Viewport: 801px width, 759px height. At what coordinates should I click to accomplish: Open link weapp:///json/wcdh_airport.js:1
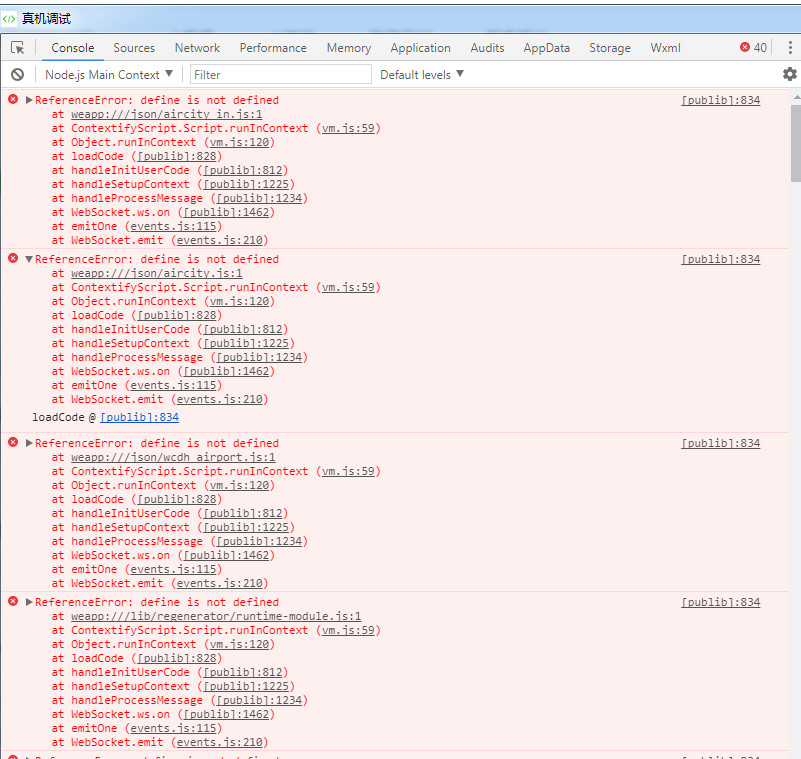(x=173, y=457)
